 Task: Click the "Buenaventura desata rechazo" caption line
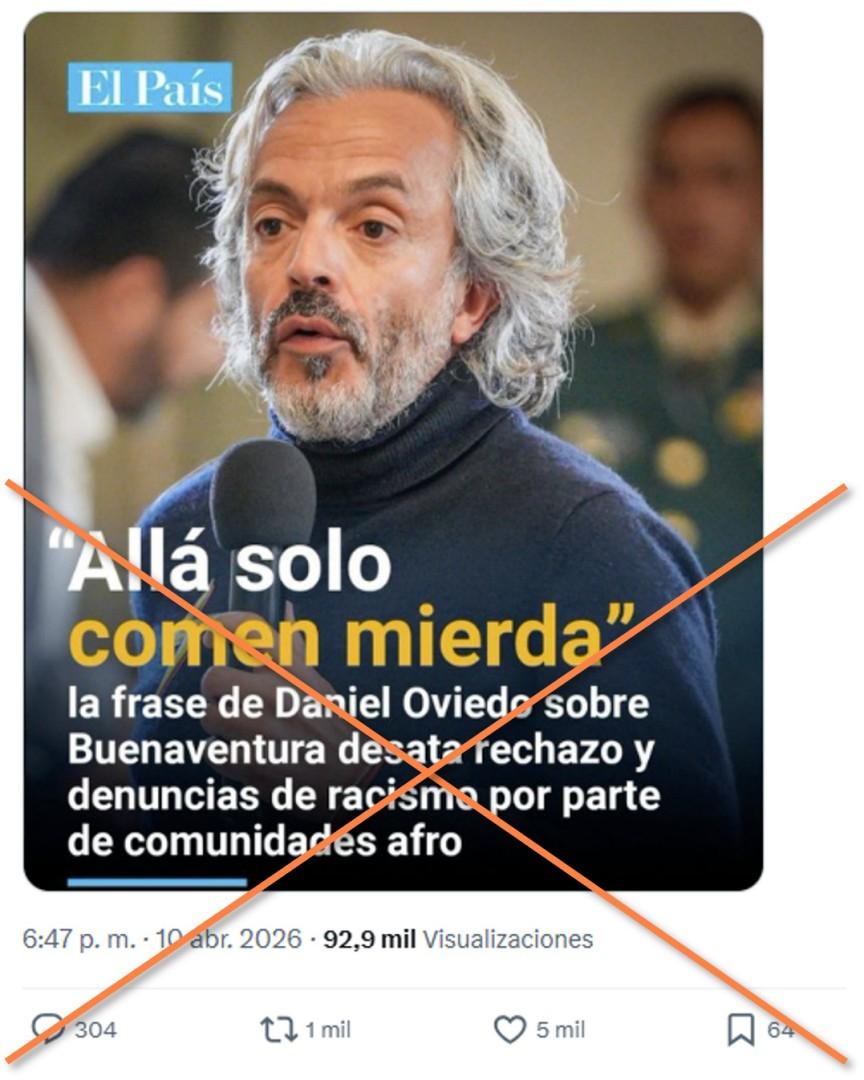360,750
